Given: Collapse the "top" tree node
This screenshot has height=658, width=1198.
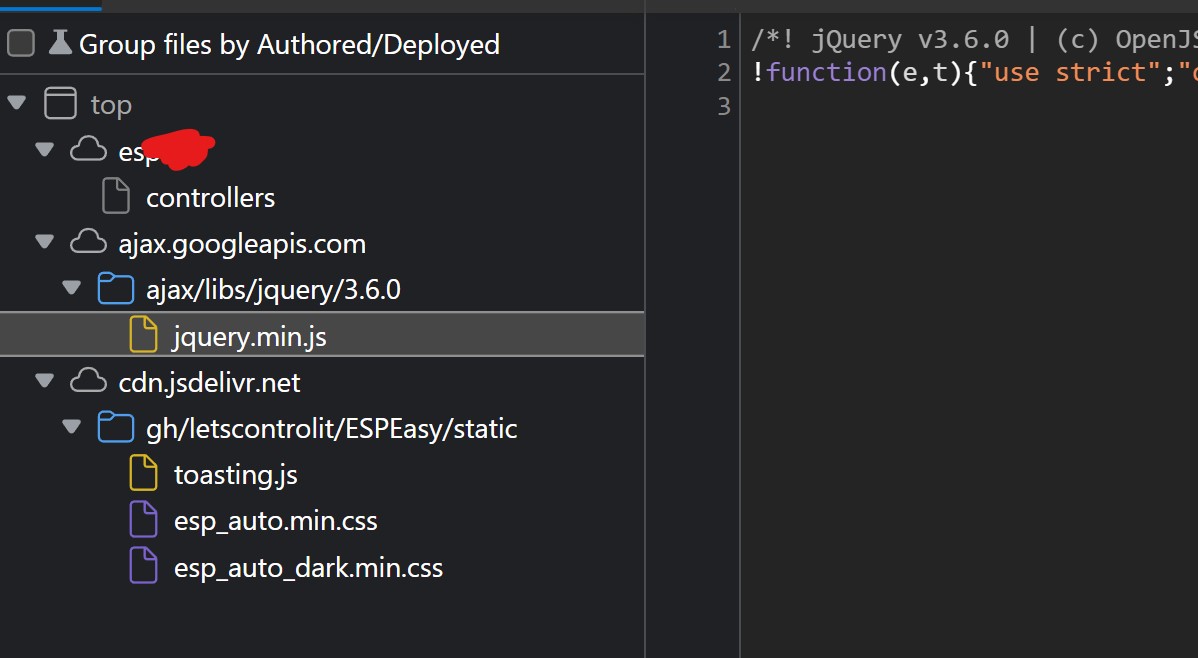Looking at the screenshot, I should 16,103.
